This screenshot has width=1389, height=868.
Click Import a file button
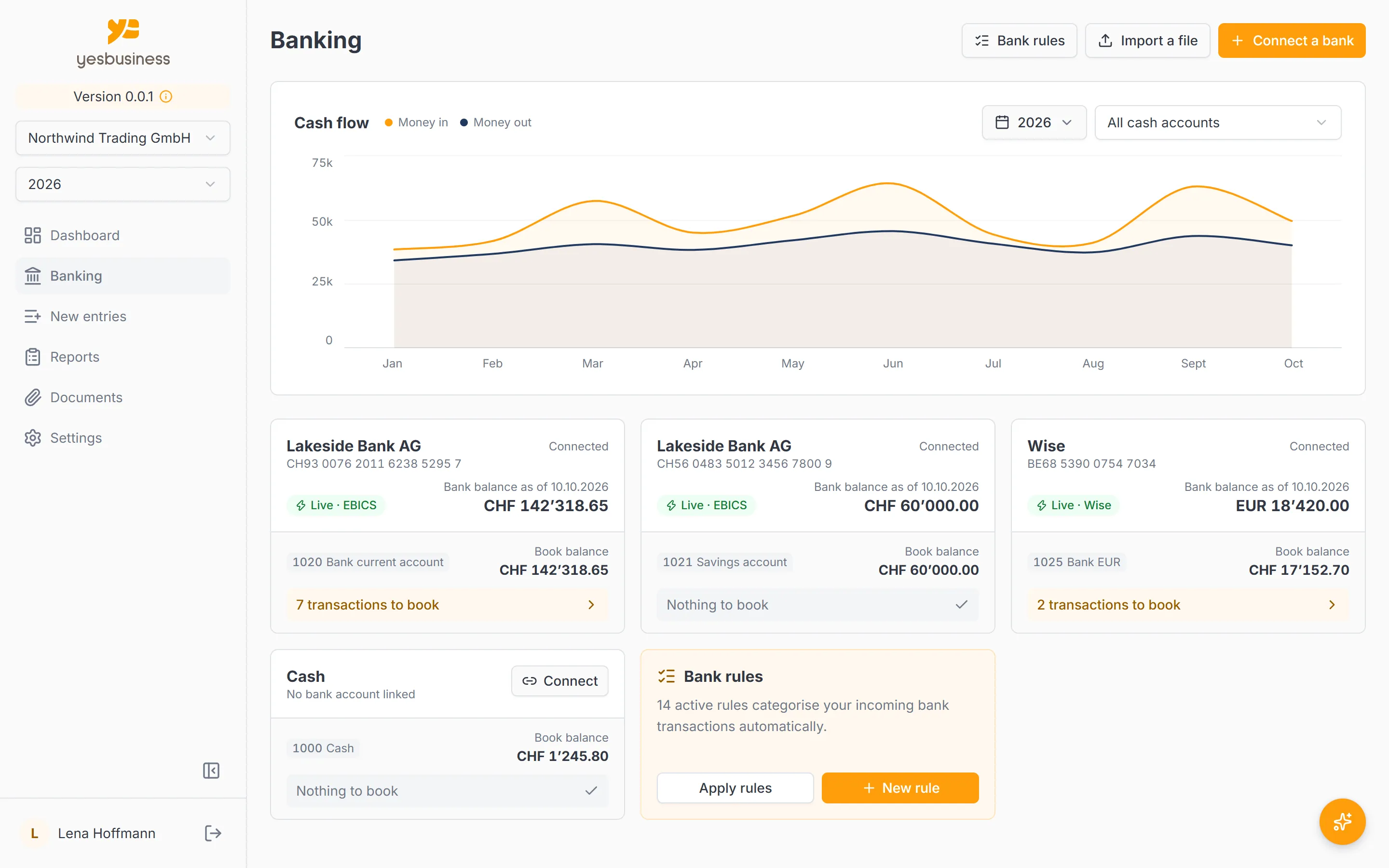[x=1147, y=41]
